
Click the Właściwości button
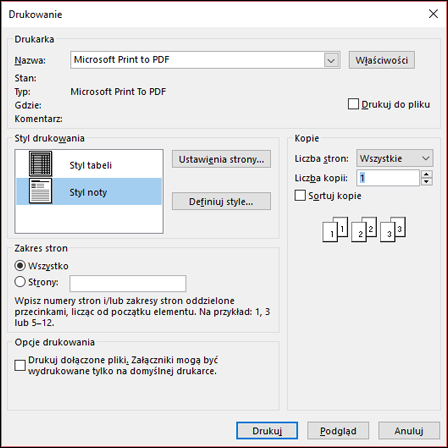pyautogui.click(x=382, y=60)
